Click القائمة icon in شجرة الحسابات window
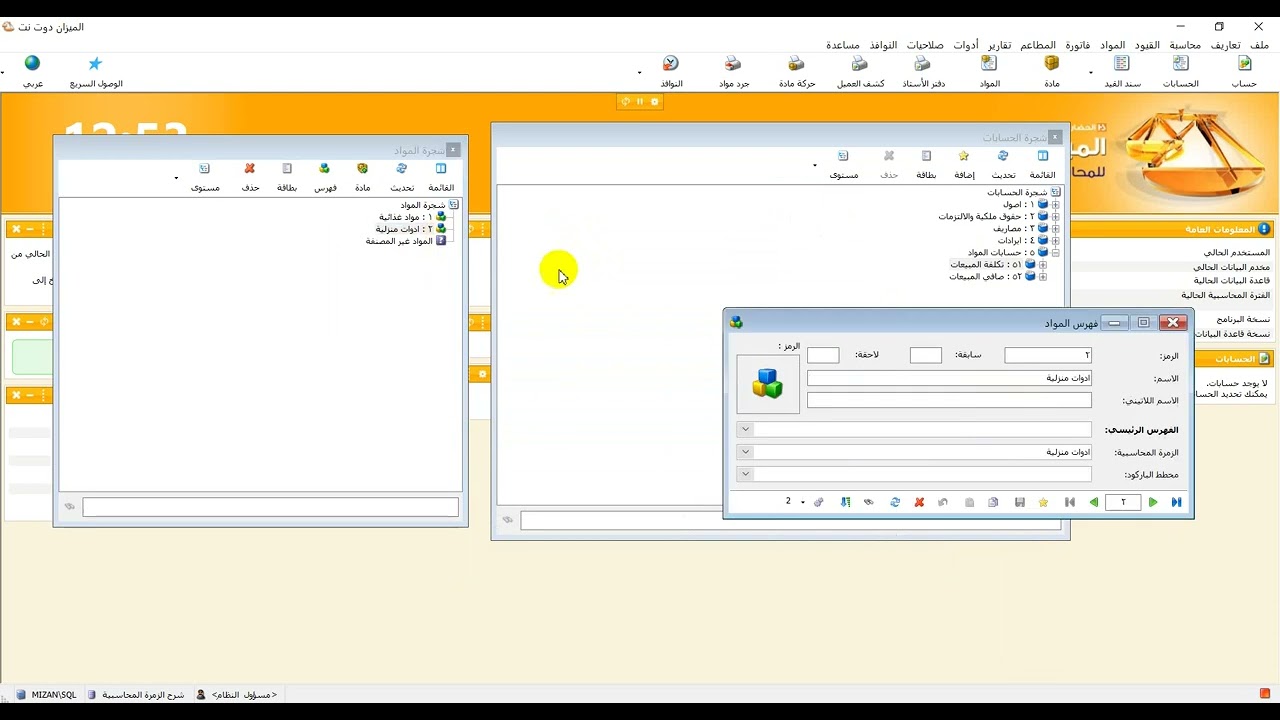 click(x=1043, y=166)
